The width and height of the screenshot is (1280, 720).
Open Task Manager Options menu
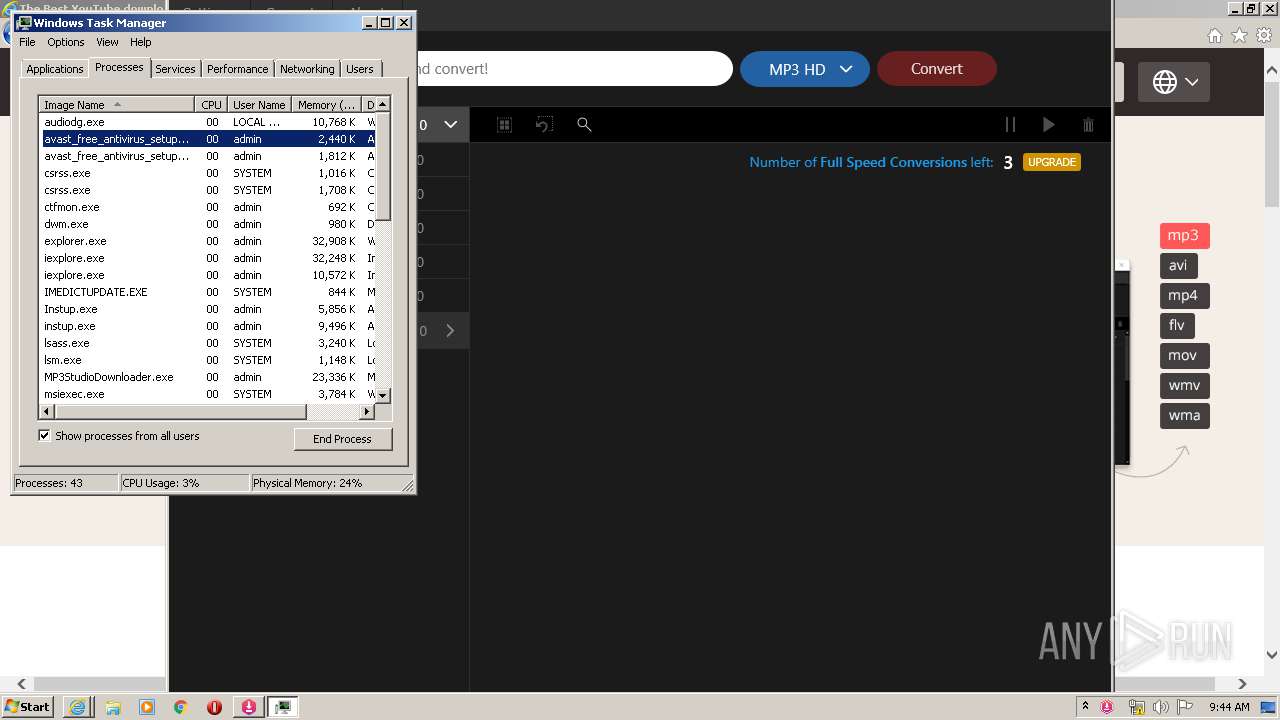[x=66, y=42]
